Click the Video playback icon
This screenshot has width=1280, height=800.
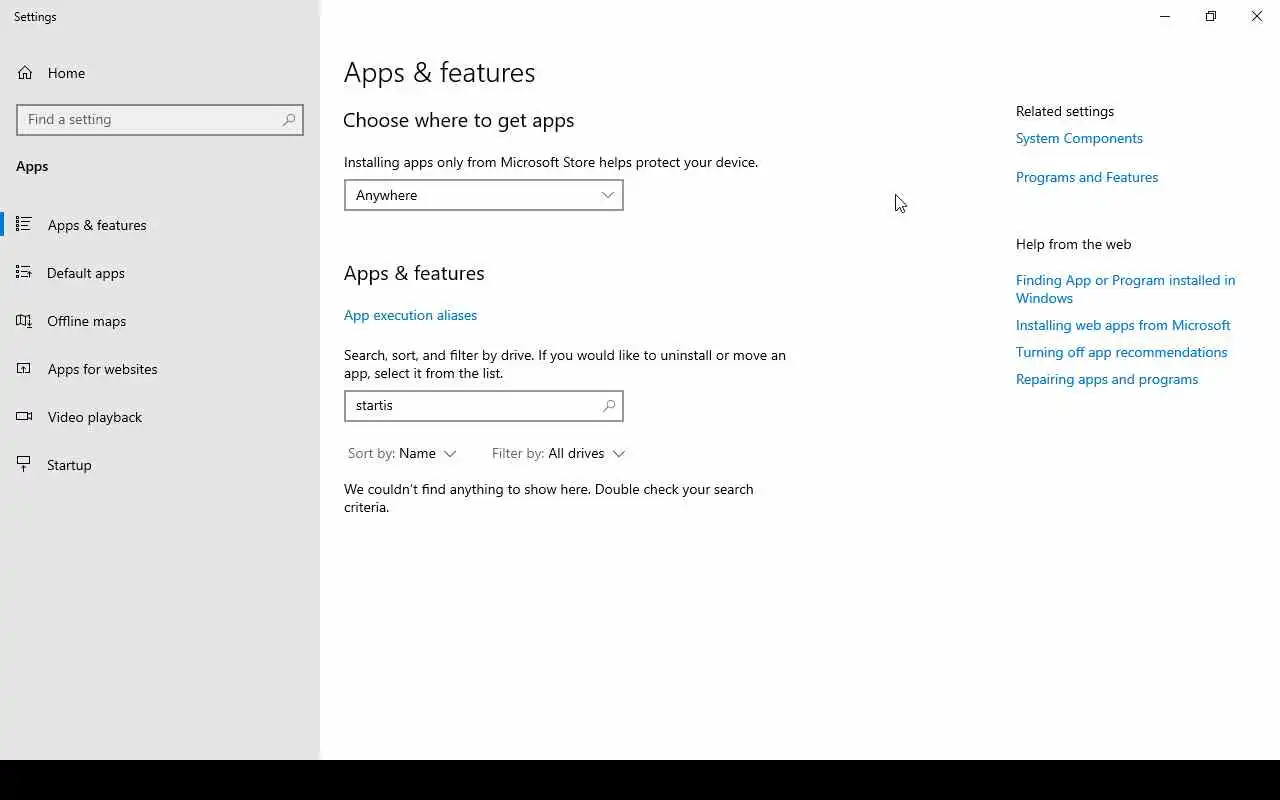click(x=24, y=416)
